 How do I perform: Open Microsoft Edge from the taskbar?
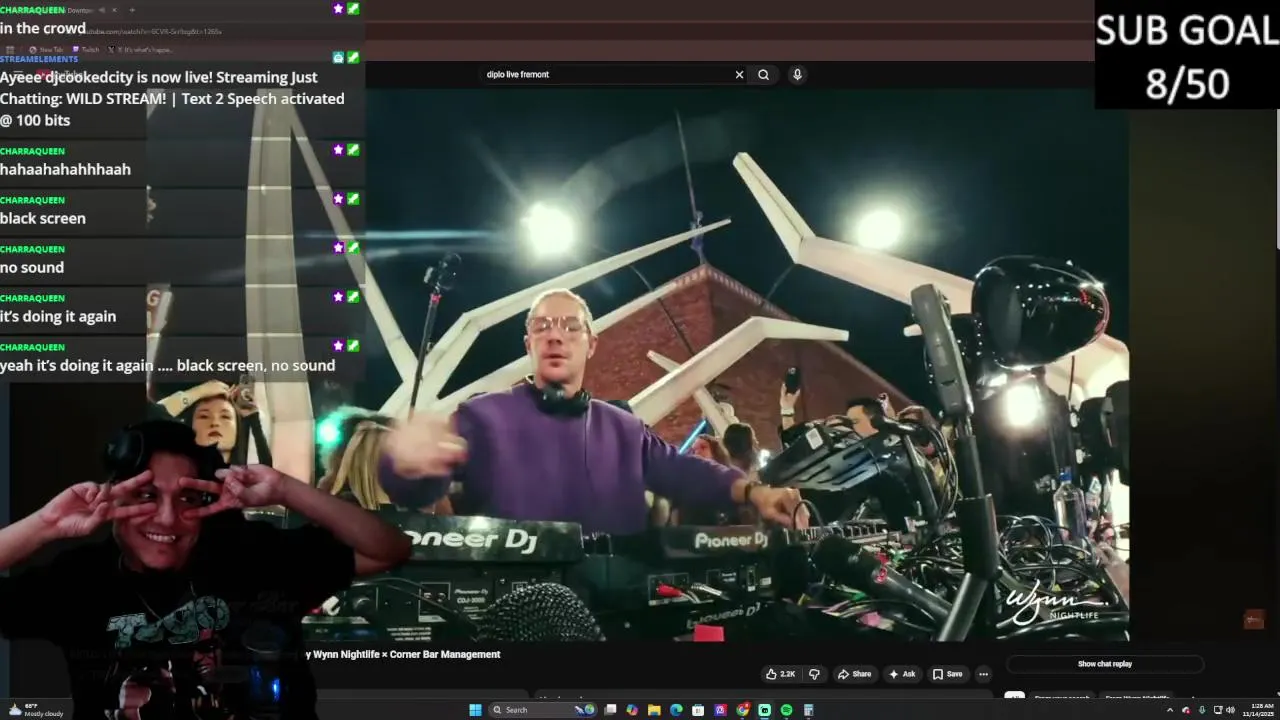tap(676, 710)
